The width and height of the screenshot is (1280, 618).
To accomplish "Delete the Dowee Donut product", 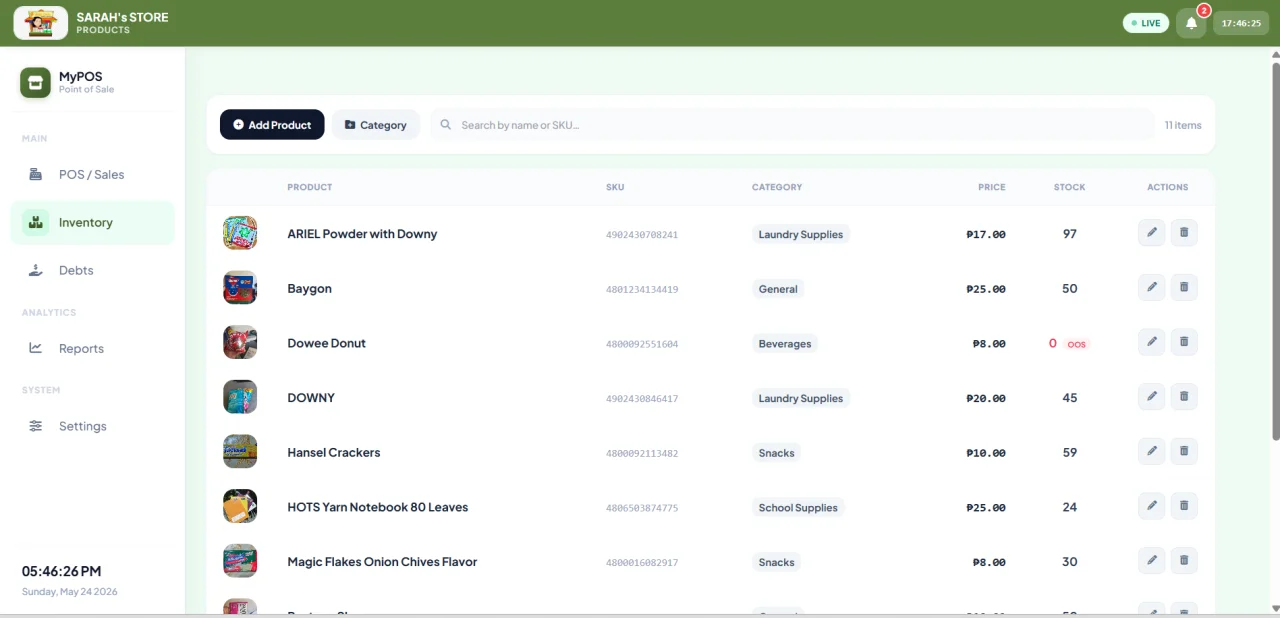I will [x=1184, y=342].
